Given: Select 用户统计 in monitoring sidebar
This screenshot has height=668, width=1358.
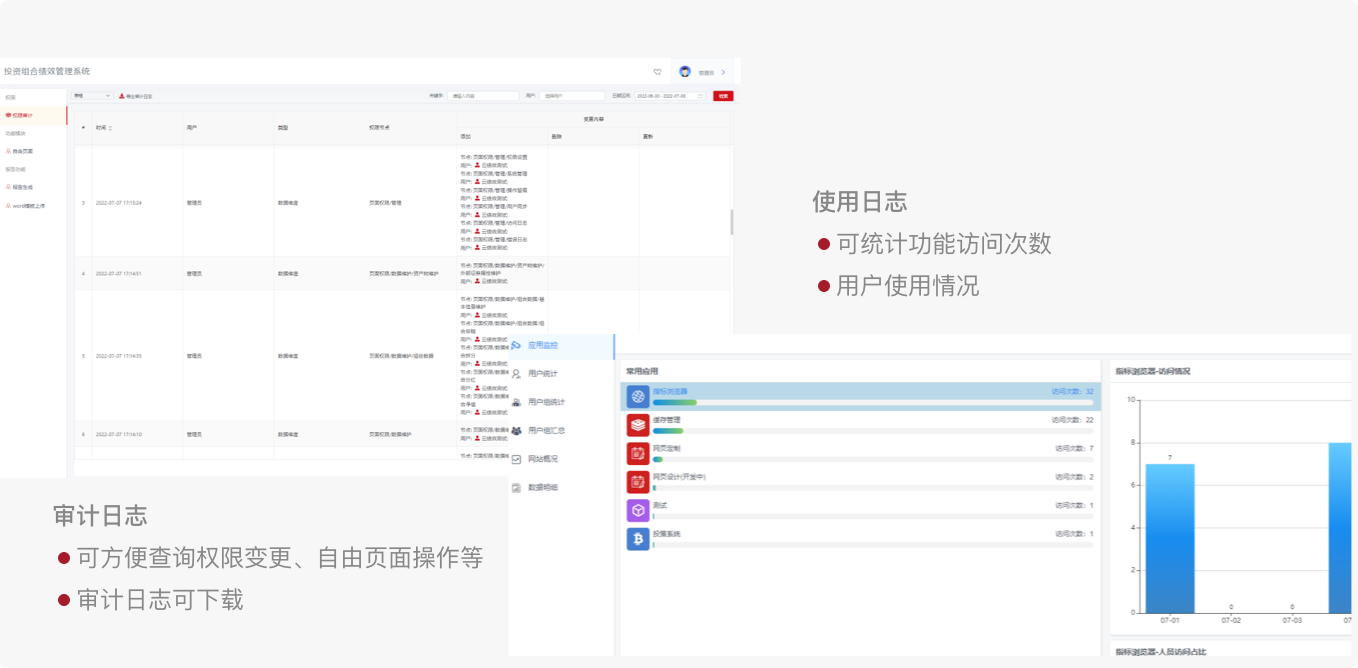Looking at the screenshot, I should click(542, 374).
